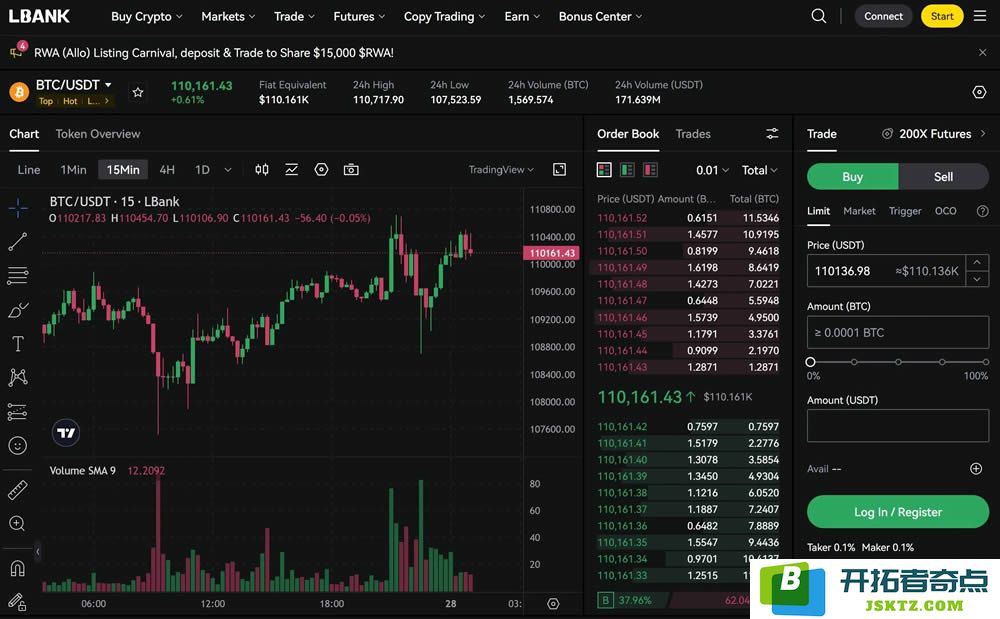The image size is (1000, 619).
Task: Expand the Bonus Center menu
Action: (x=600, y=17)
